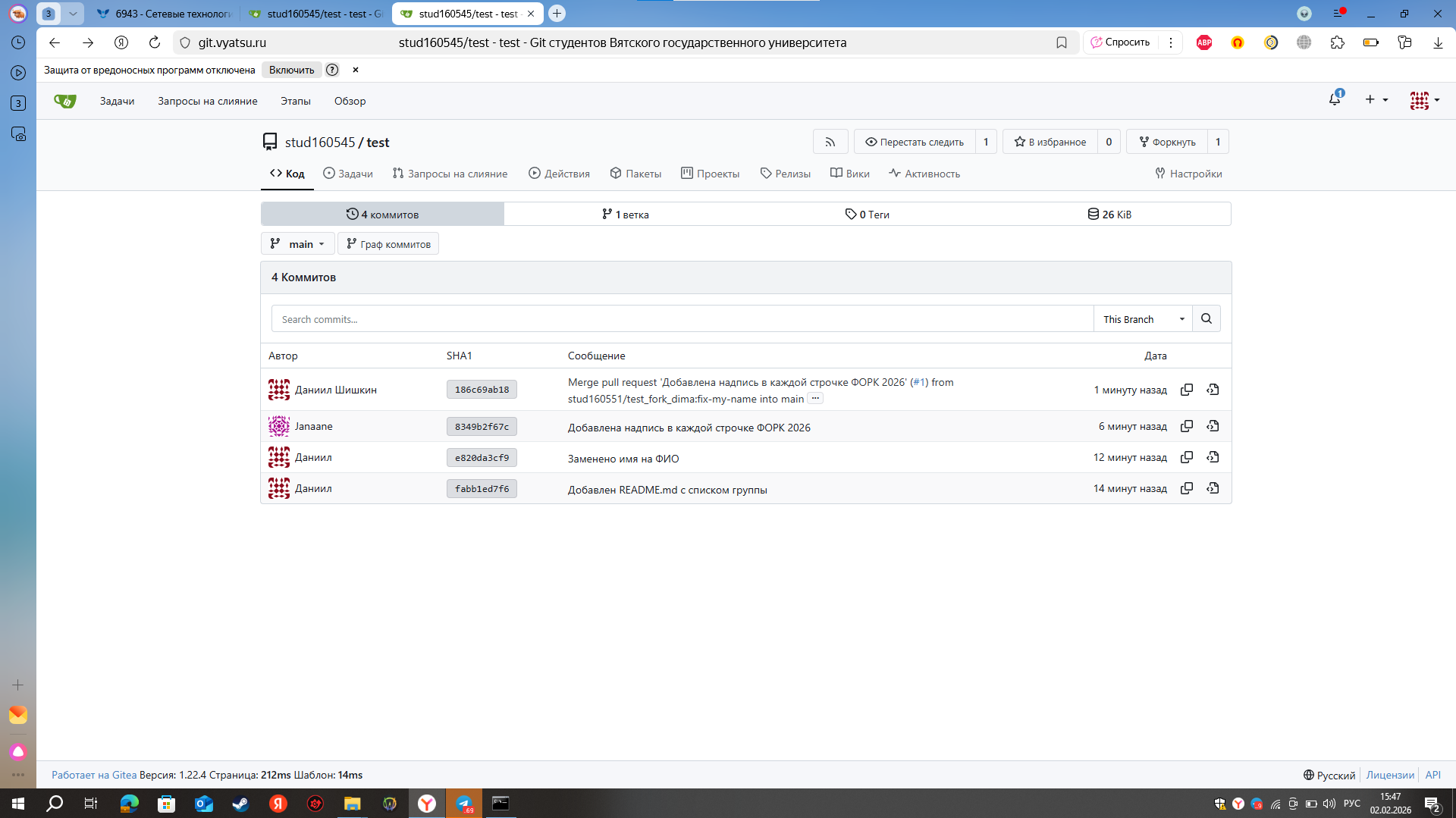1456x818 pixels.
Task: Open the main branch dropdown
Action: pyautogui.click(x=297, y=244)
